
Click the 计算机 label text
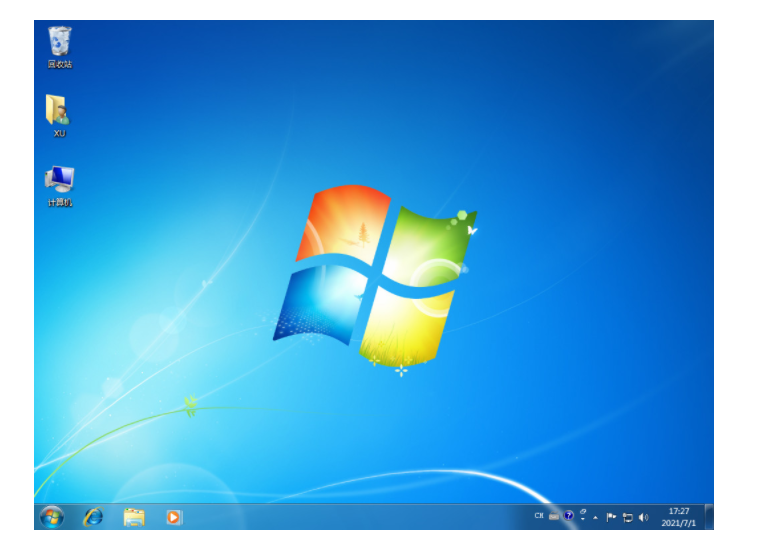59,203
